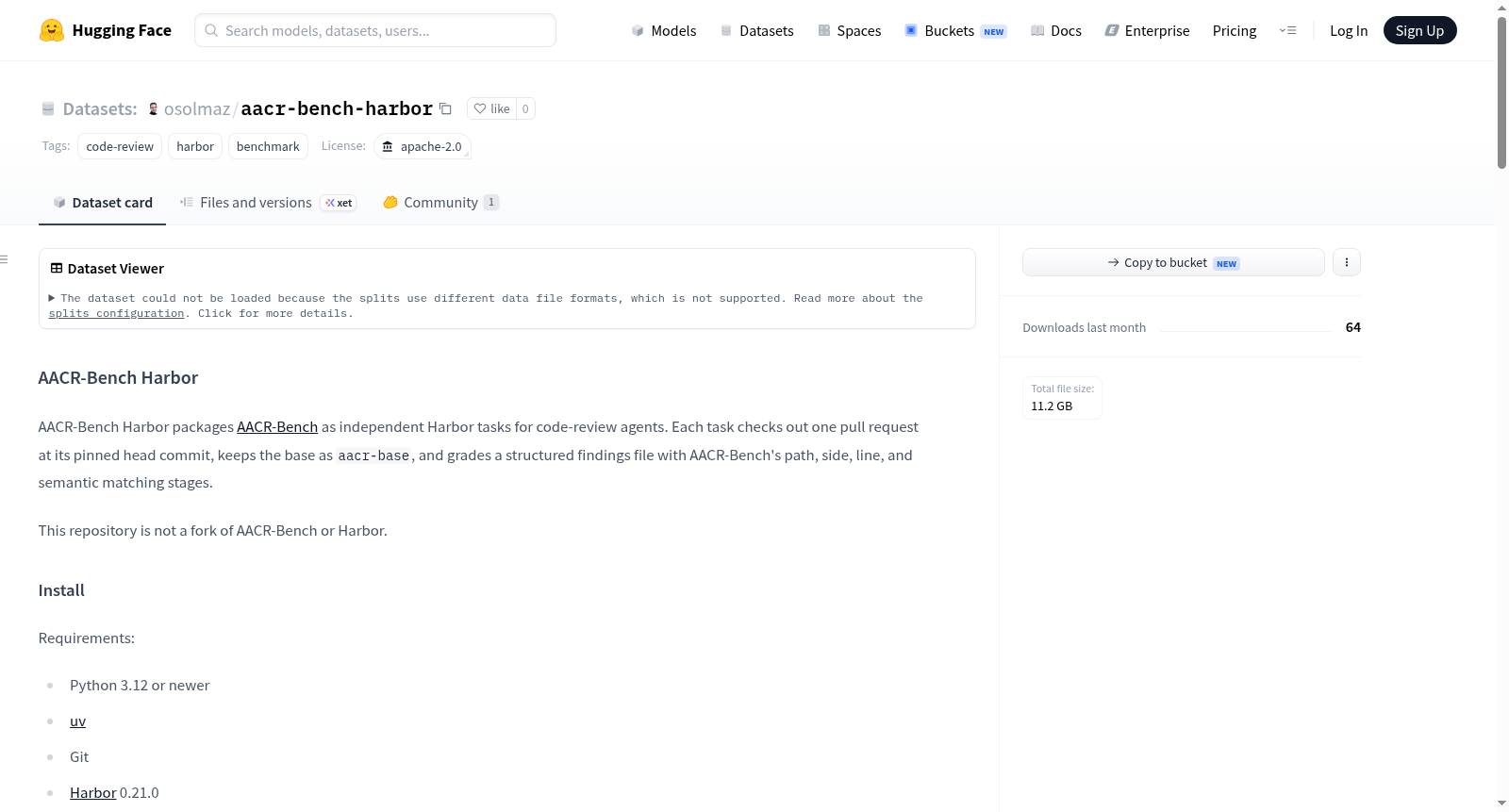Click the Community count badge
Screen dimensions: 1509x812
[491, 203]
